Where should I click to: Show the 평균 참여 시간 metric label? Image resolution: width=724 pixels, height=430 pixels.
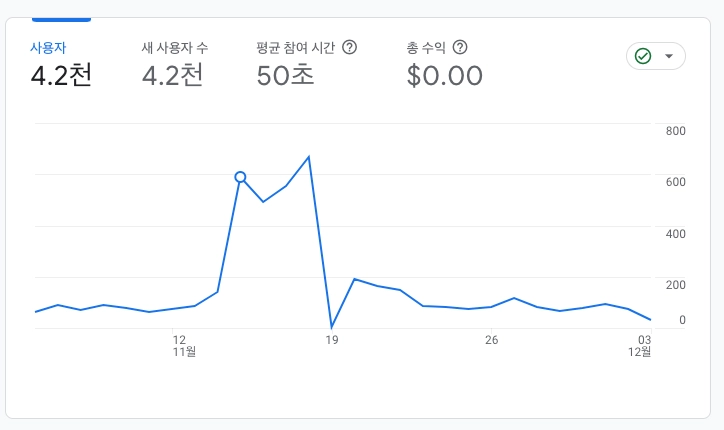click(x=295, y=48)
